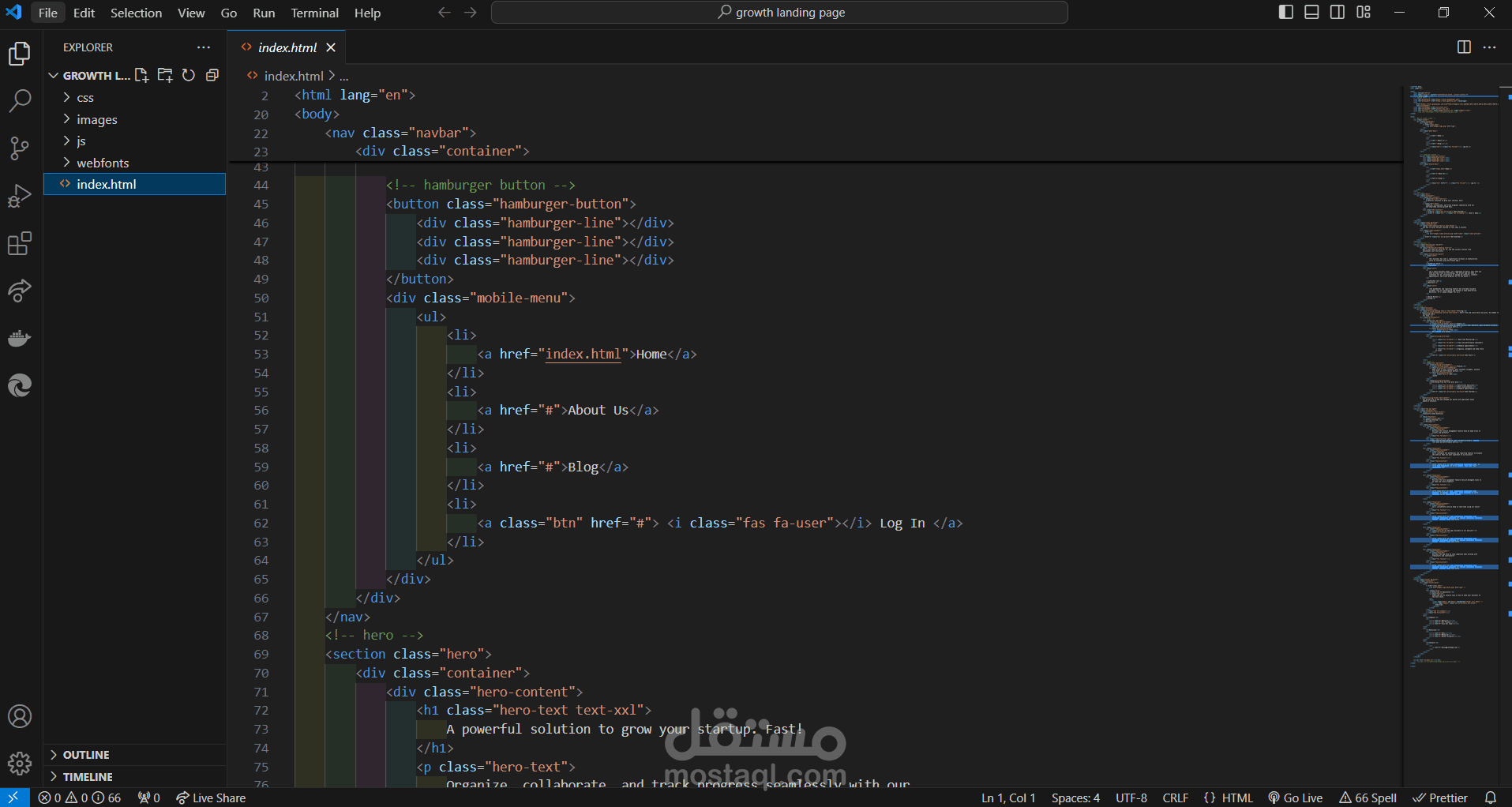This screenshot has height=807, width=1512.
Task: Open notifications bell in status bar
Action: click(x=1491, y=798)
